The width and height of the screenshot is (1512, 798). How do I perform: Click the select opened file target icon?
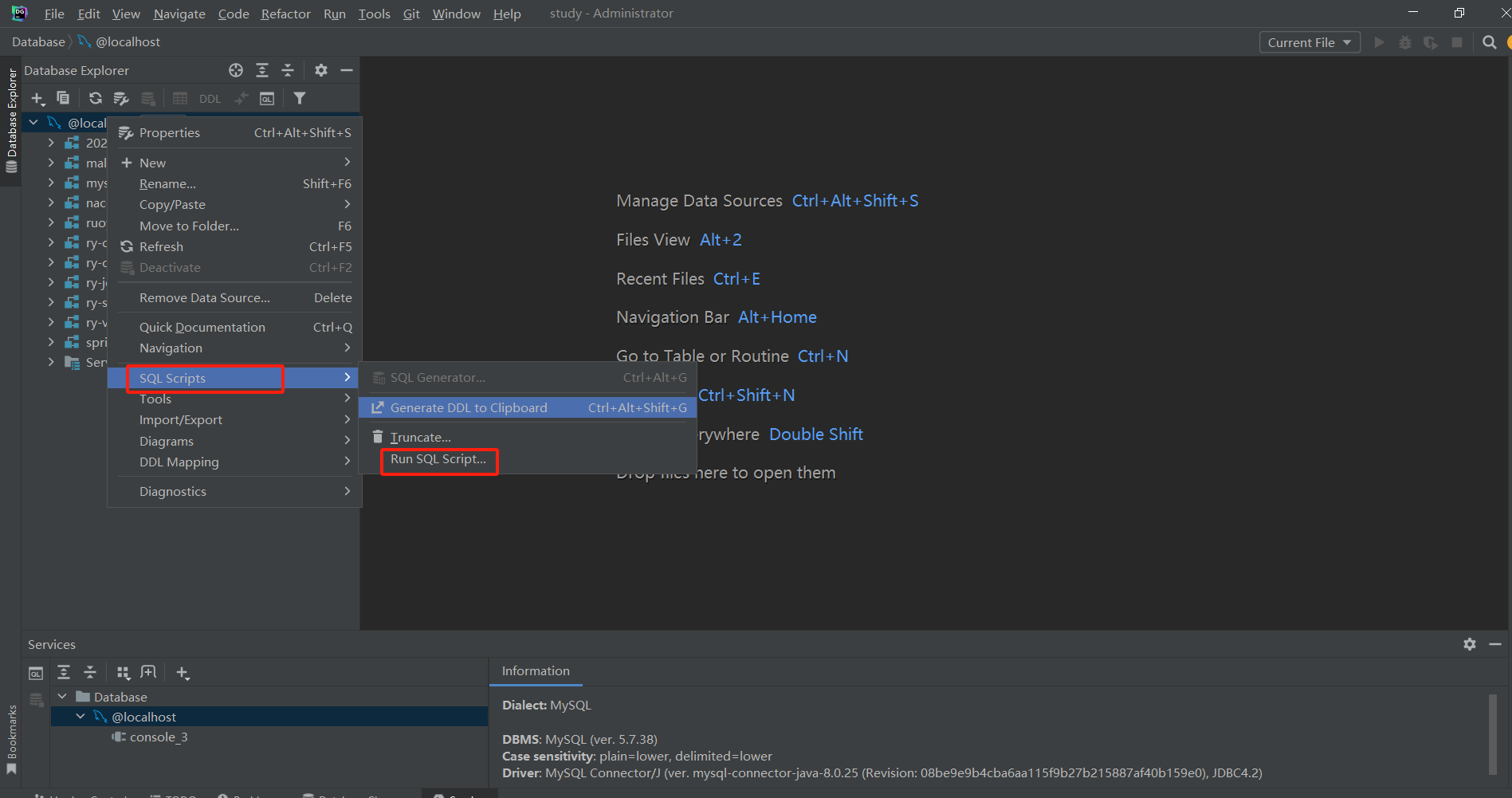click(236, 71)
